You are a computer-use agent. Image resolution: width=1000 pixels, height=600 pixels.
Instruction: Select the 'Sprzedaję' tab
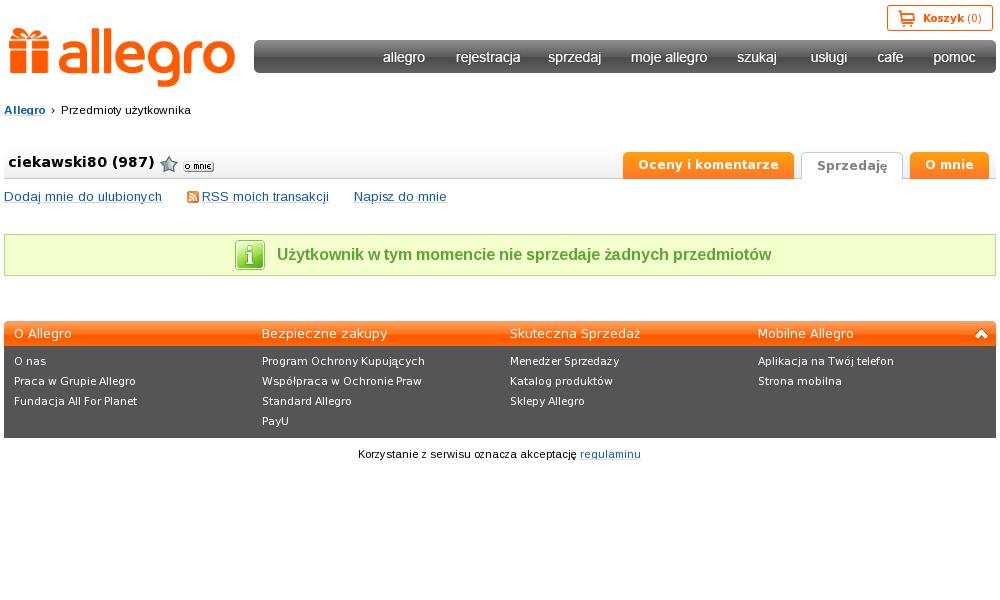pos(852,166)
